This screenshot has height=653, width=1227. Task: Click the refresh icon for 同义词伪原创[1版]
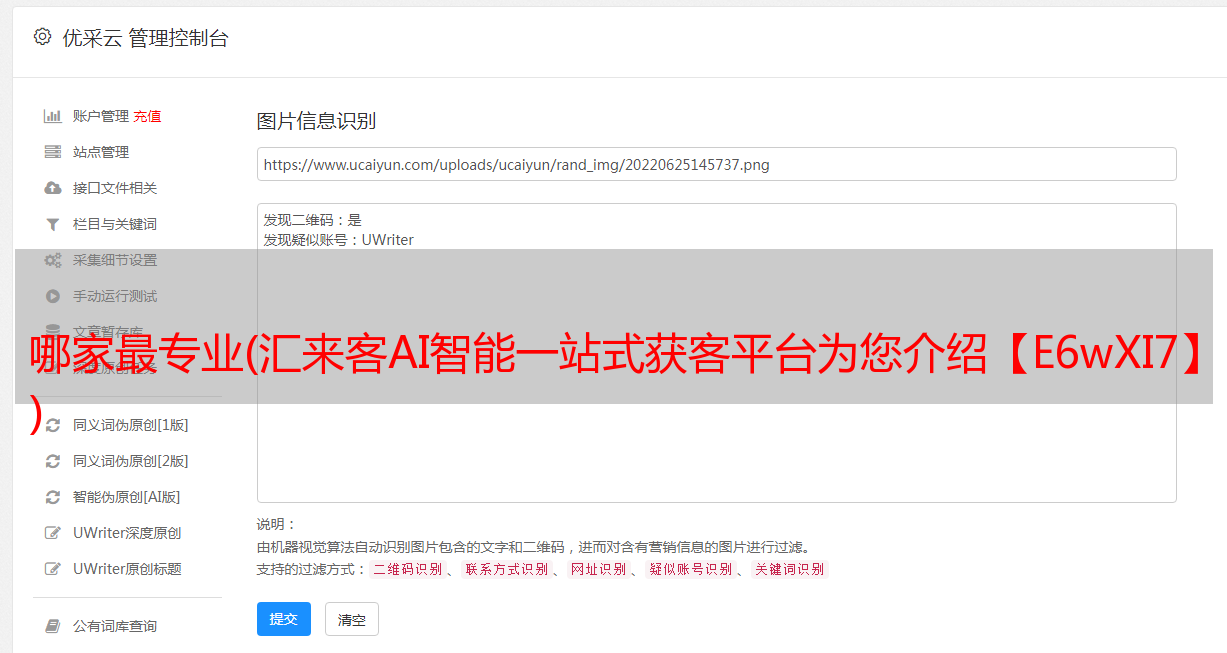point(53,425)
